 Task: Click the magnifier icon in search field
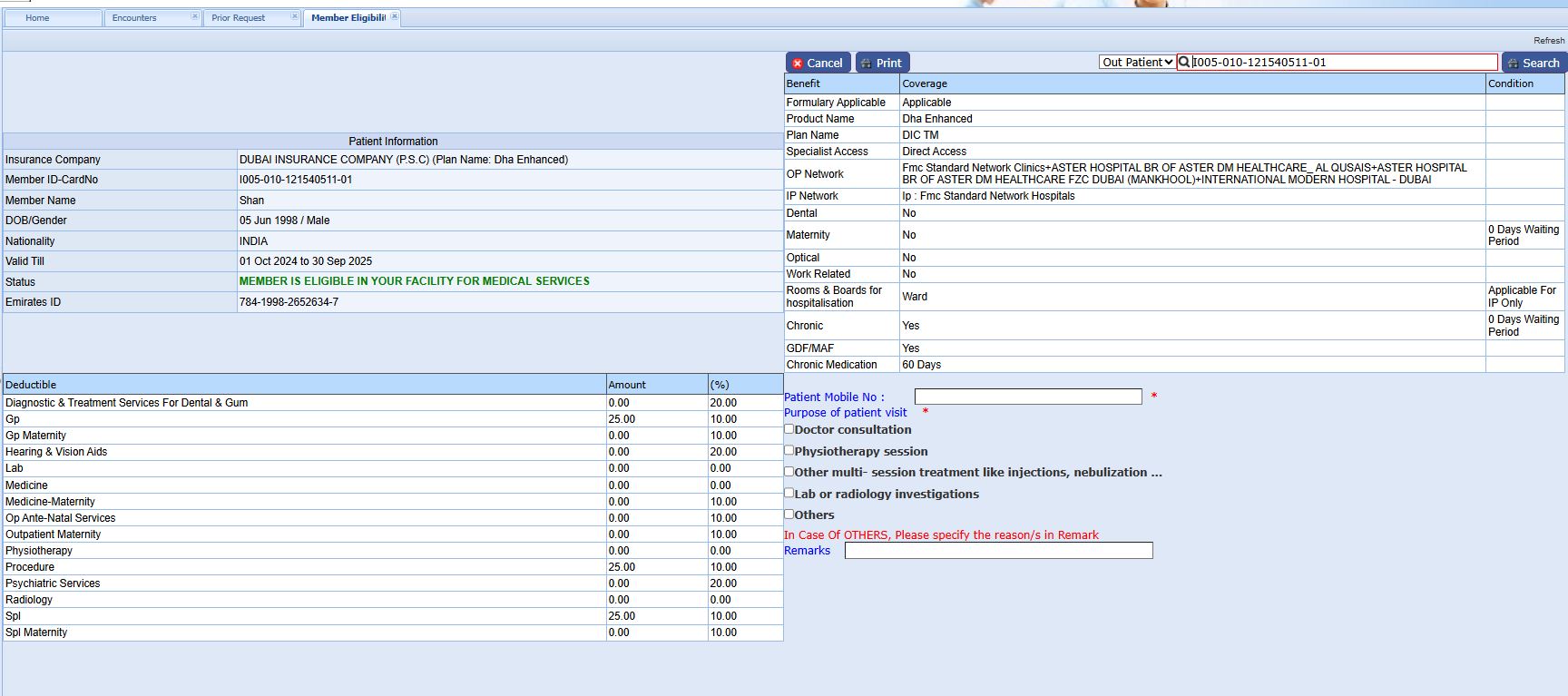coord(1184,63)
